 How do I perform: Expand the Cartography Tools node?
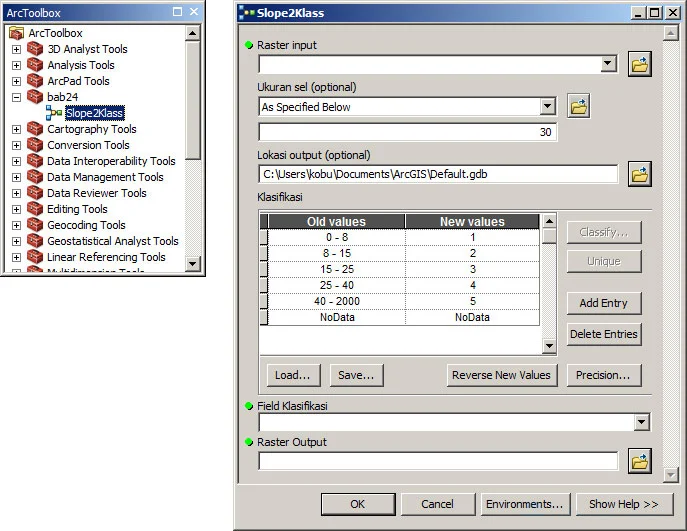(x=16, y=129)
